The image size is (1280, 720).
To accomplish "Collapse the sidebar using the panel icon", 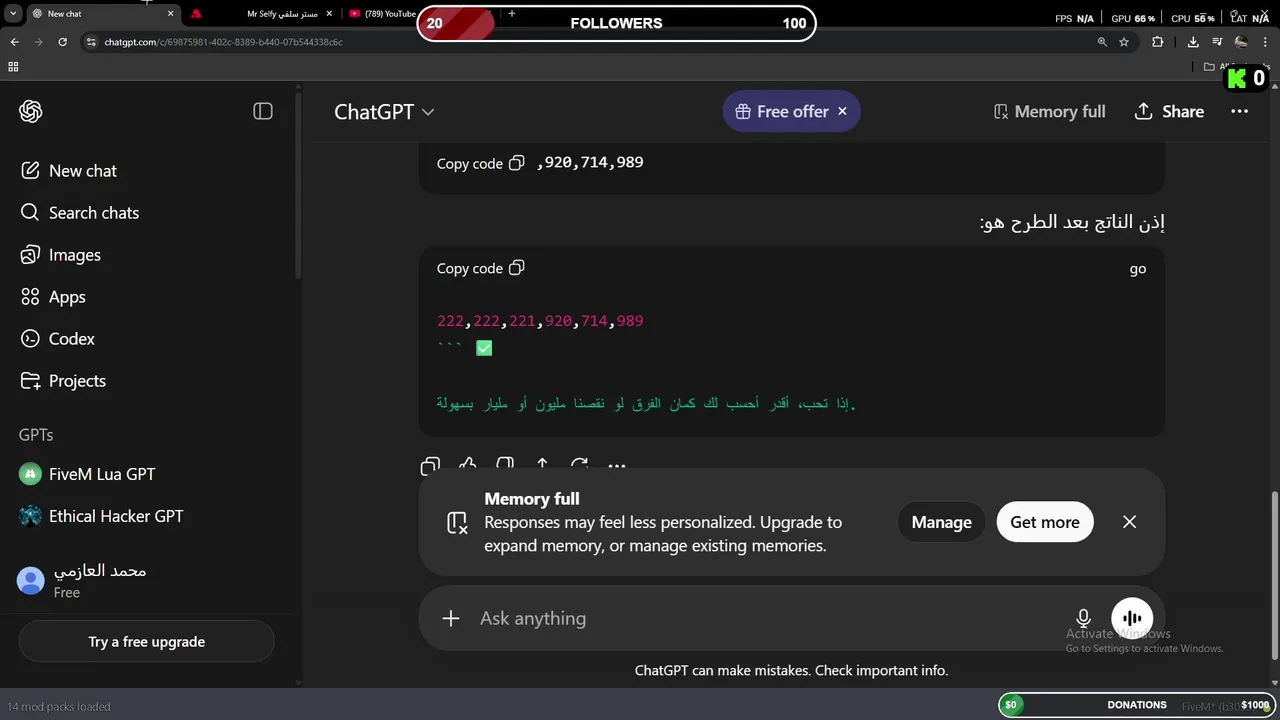I will click(x=263, y=111).
